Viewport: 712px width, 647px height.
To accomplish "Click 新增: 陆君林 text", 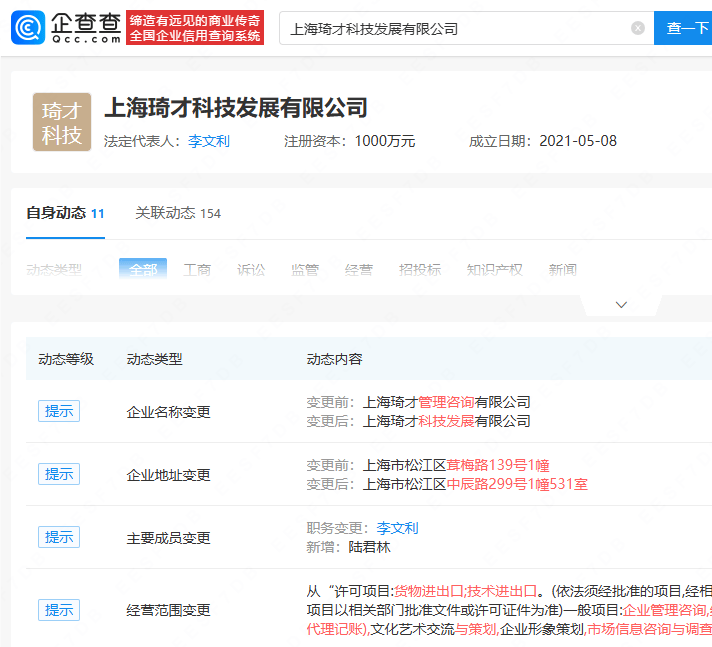I will point(348,547).
